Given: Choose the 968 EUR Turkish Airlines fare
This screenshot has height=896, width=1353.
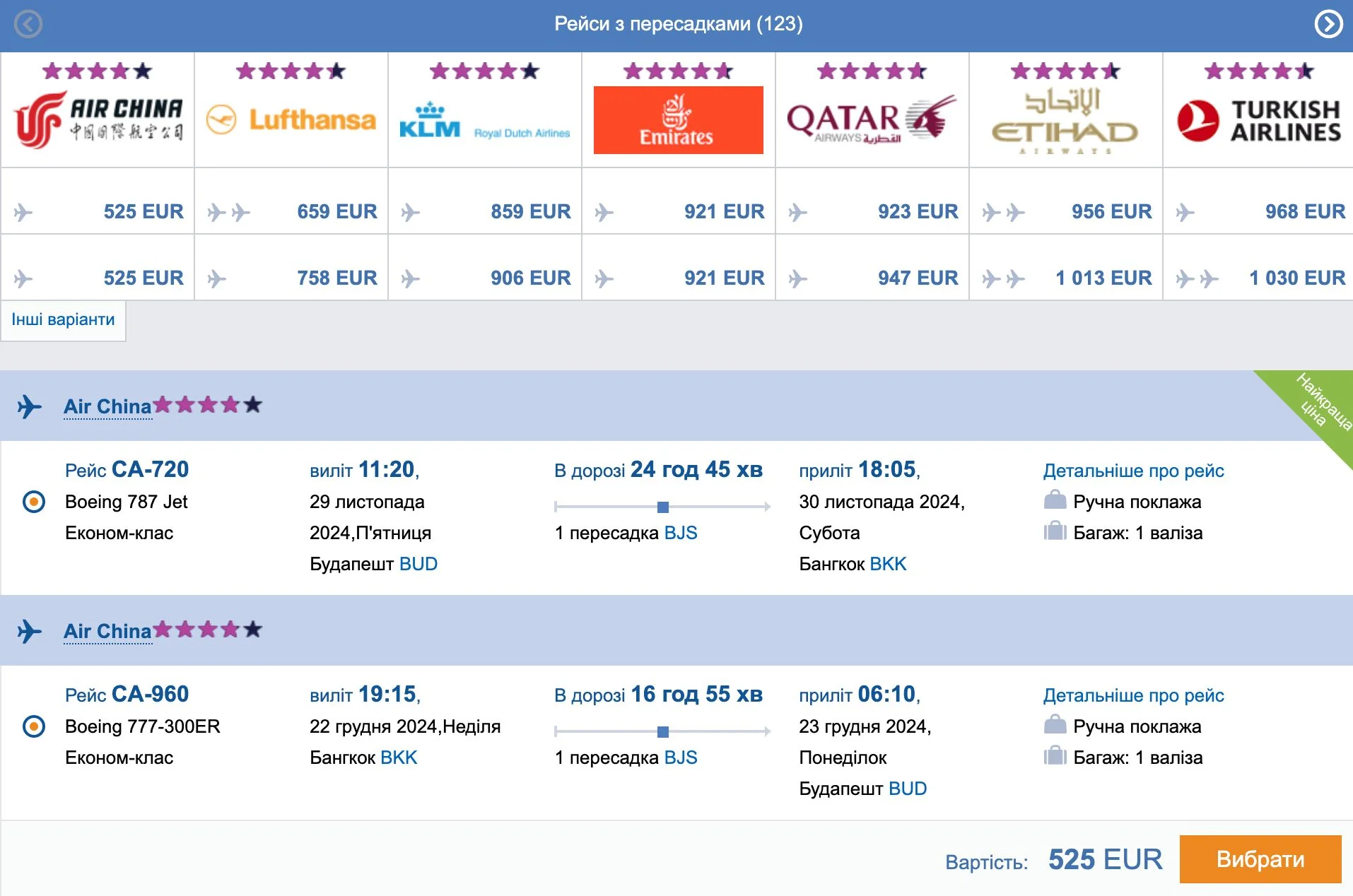Looking at the screenshot, I should (1305, 211).
